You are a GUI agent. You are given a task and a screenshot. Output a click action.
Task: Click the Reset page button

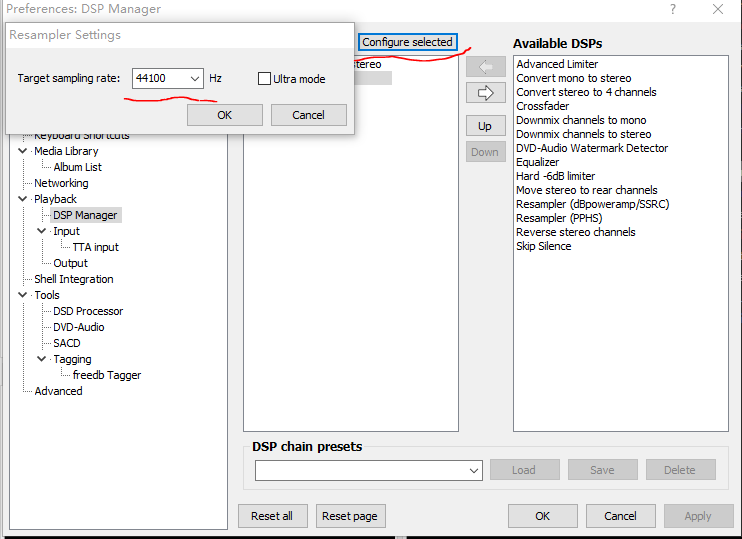coord(351,516)
